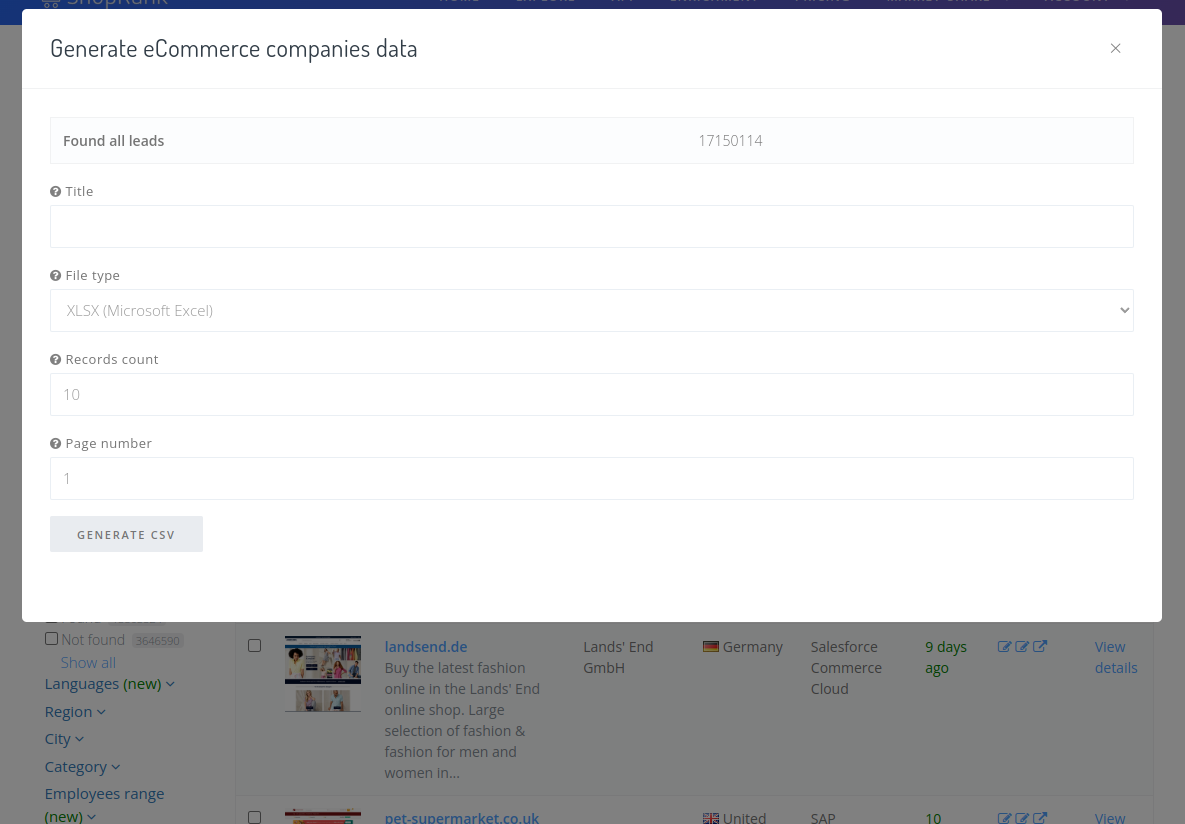Expand the Region filter

tap(75, 712)
